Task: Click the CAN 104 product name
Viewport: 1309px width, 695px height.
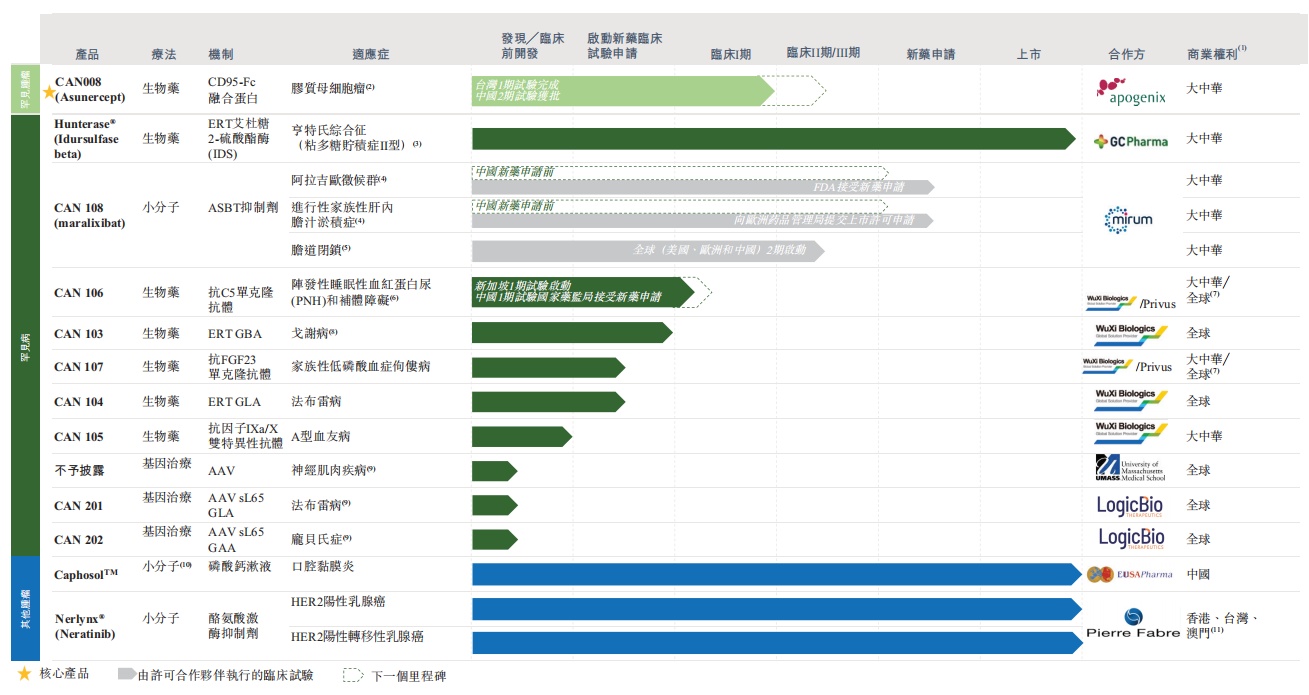Action: pos(79,402)
